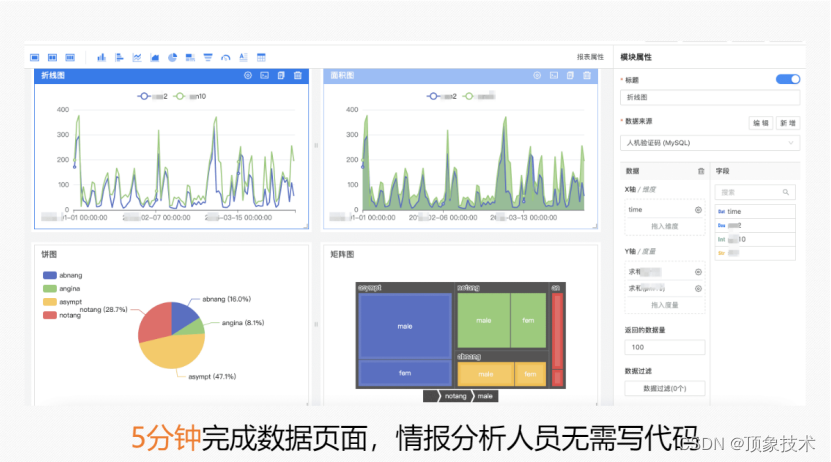The image size is (831, 462).
Task: Add a funnel chart from toolbar
Action: [208, 57]
